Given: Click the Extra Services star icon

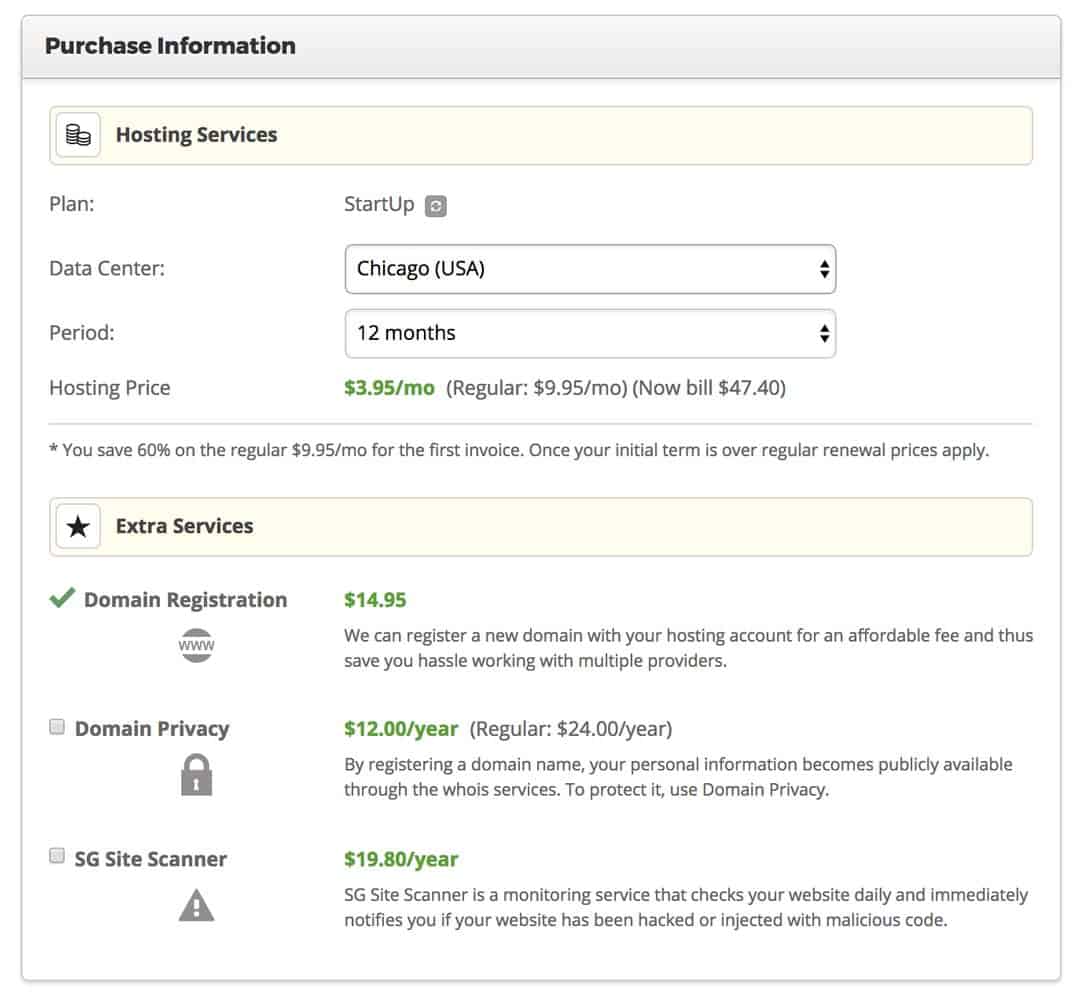Looking at the screenshot, I should [x=77, y=525].
